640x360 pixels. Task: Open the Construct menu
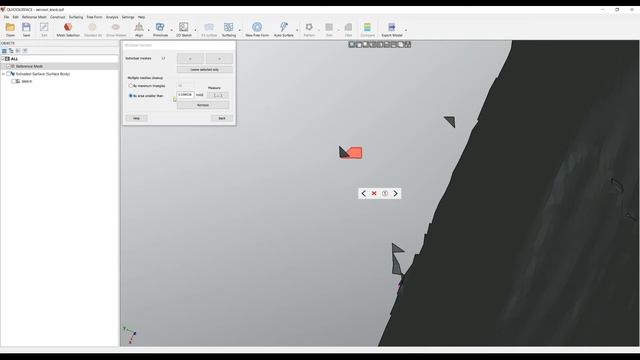click(x=58, y=17)
